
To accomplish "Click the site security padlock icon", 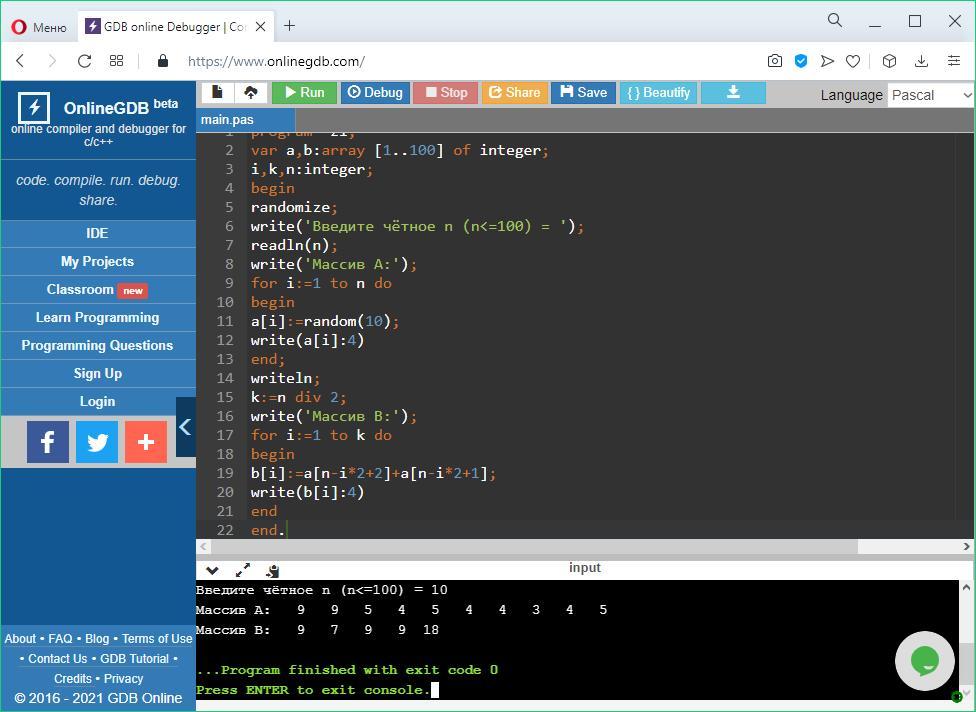I will (163, 60).
